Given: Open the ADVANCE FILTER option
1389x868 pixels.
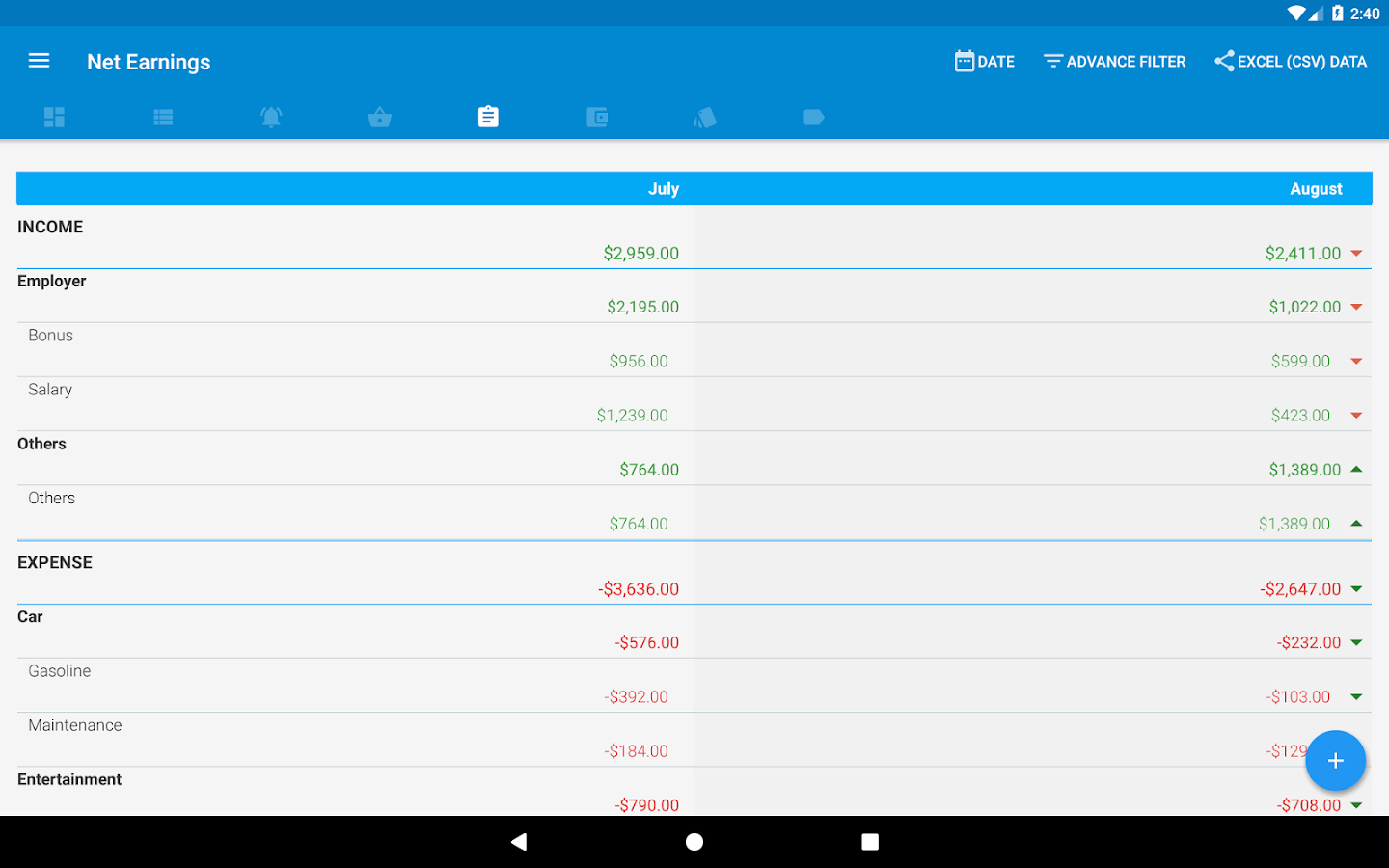Looking at the screenshot, I should 1114,61.
